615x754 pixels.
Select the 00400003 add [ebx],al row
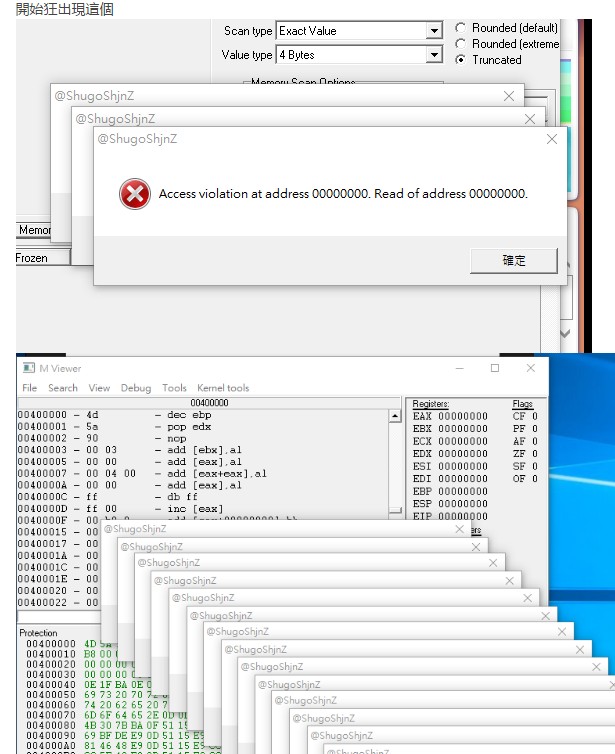click(203, 450)
